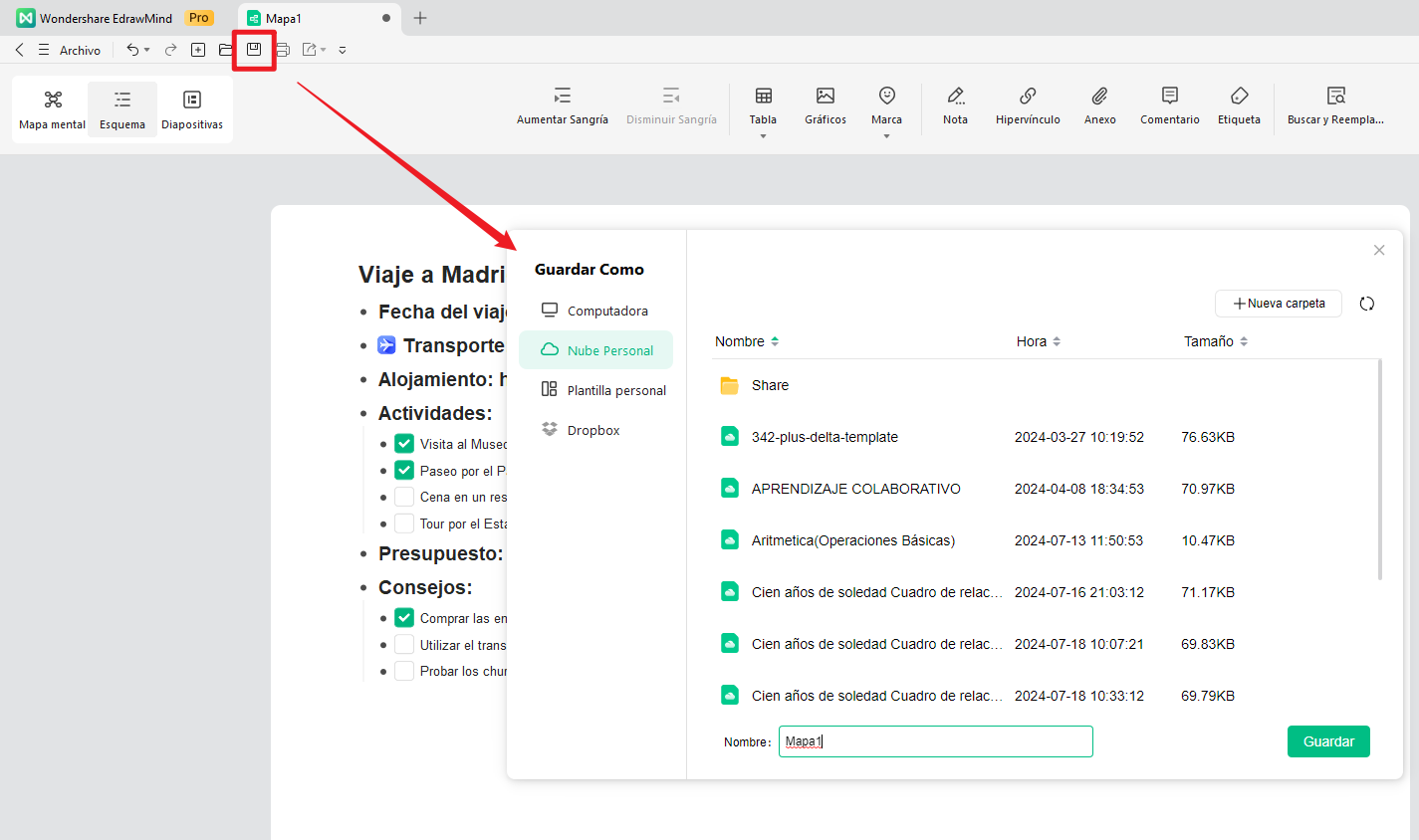Image resolution: width=1419 pixels, height=840 pixels.
Task: Click the Transporte airplane icon in outline
Action: point(386,345)
